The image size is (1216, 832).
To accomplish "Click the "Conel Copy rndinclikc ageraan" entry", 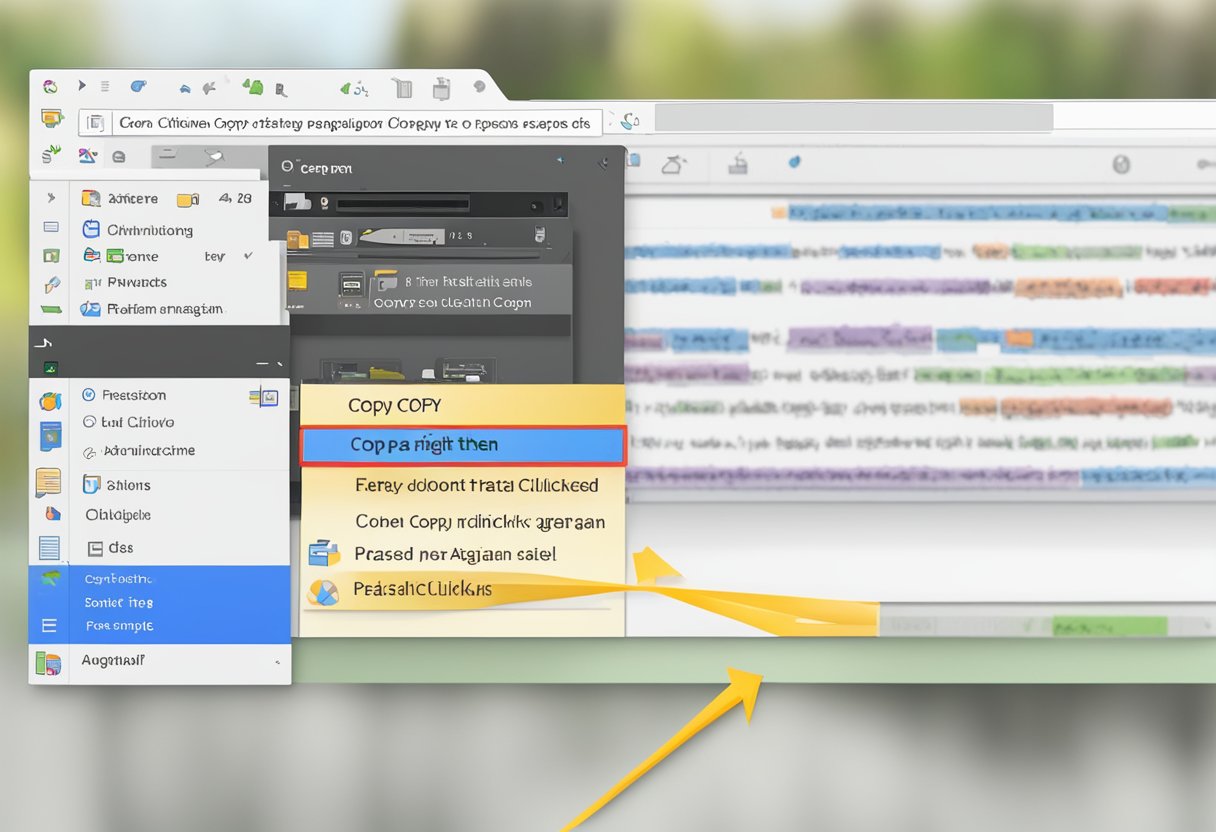I will [480, 521].
